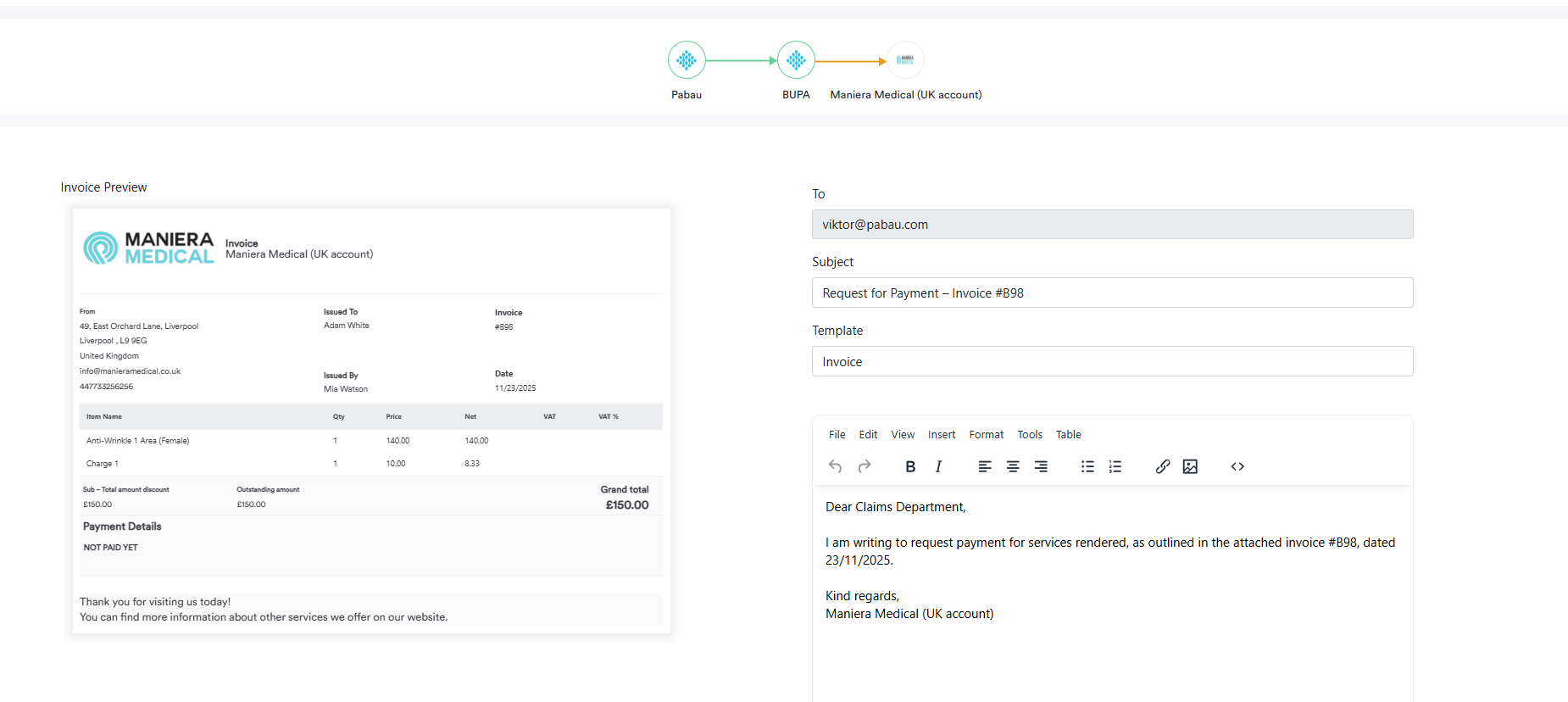The height and width of the screenshot is (702, 1568).
Task: Open the Template dropdown showing Invoice
Action: (1112, 361)
